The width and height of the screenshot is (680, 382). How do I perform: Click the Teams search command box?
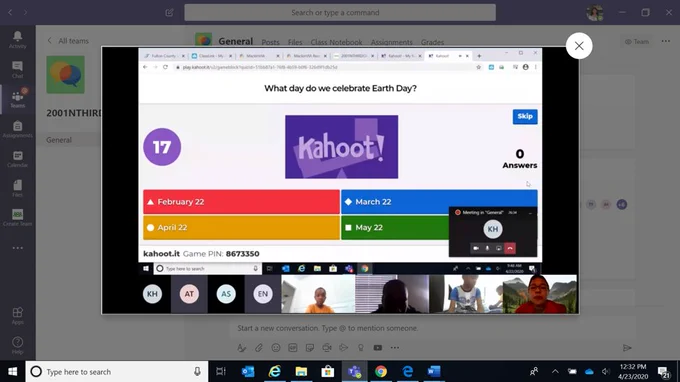point(340,13)
